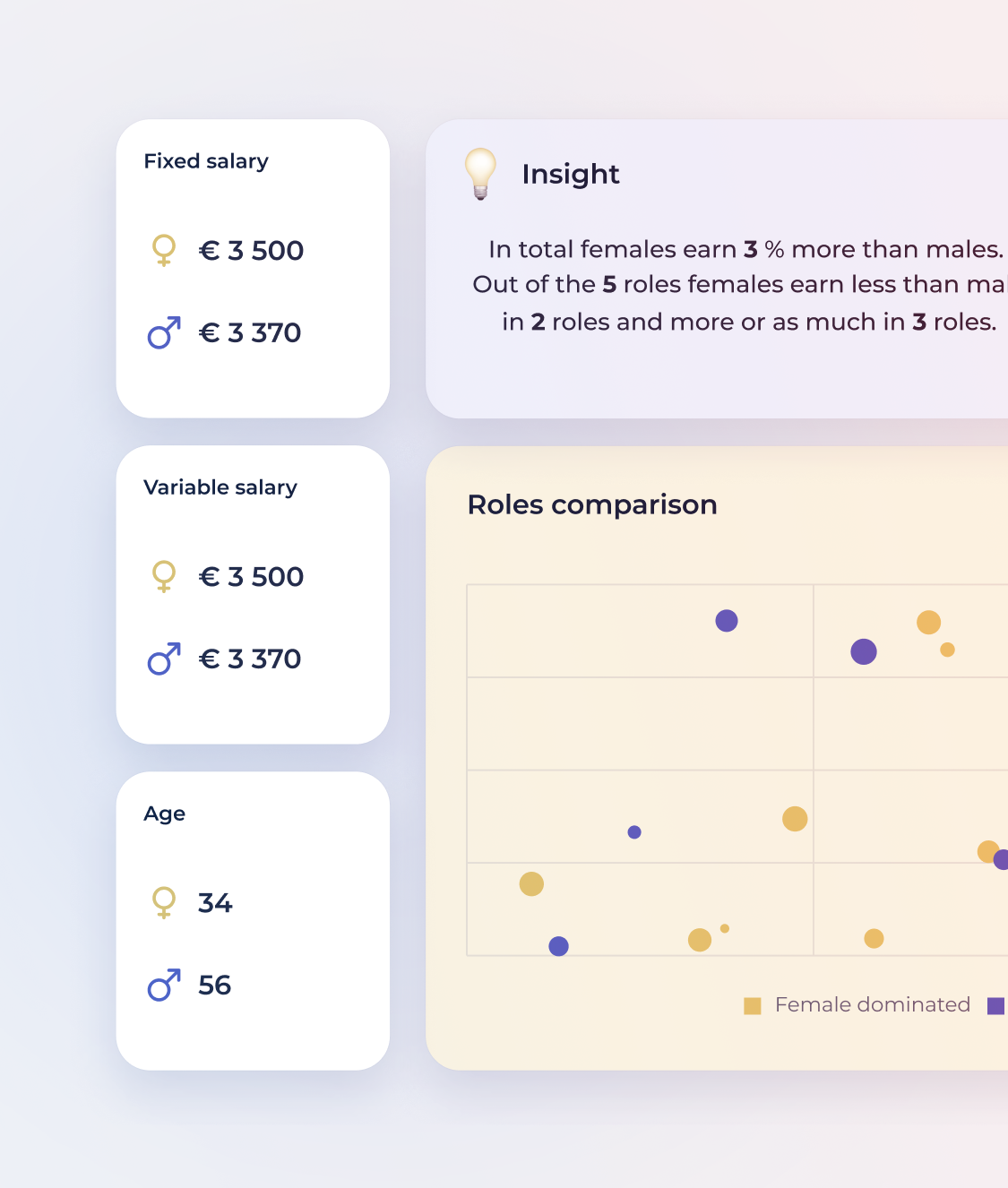Click the male age value 56
Screen dimensions: 1008x1188
(215, 986)
